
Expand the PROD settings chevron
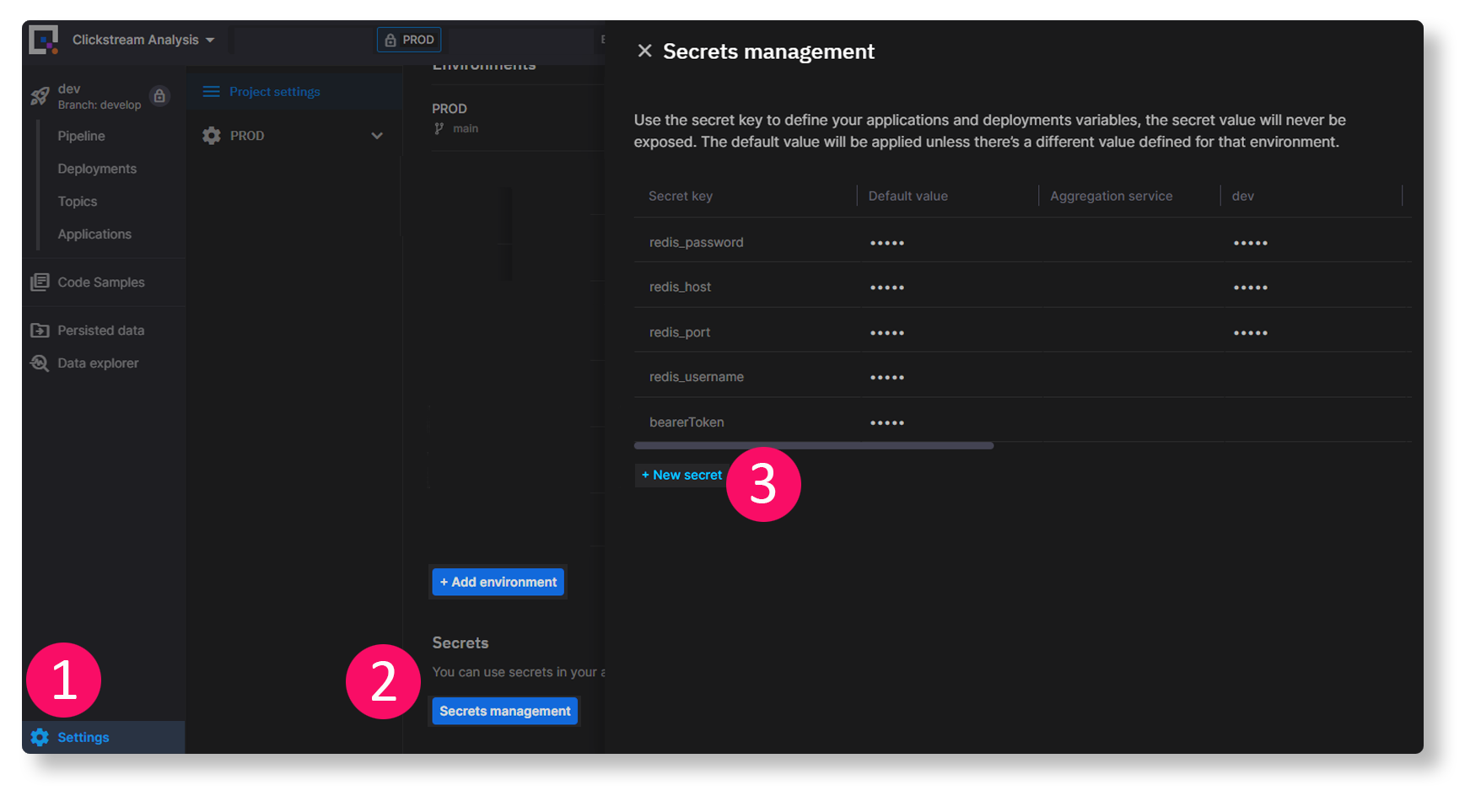click(x=377, y=136)
